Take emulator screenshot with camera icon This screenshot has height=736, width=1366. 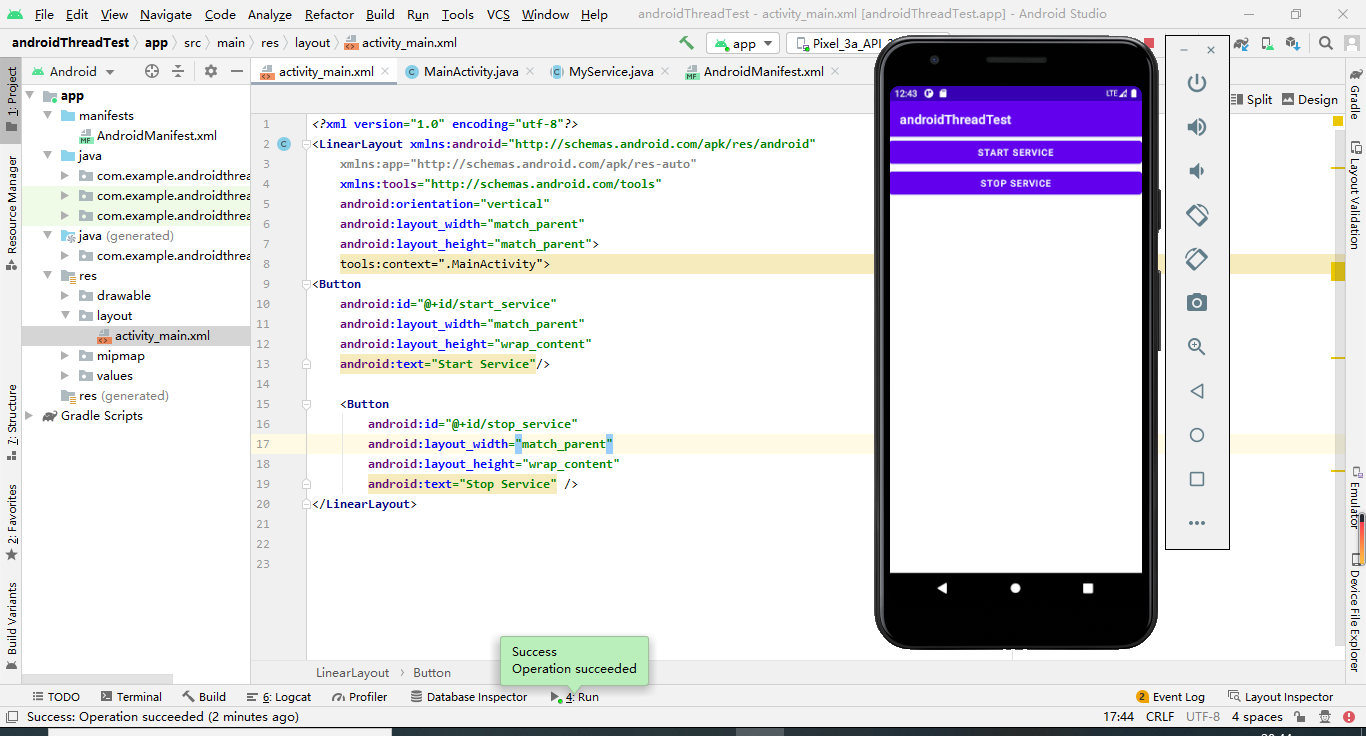[1197, 303]
